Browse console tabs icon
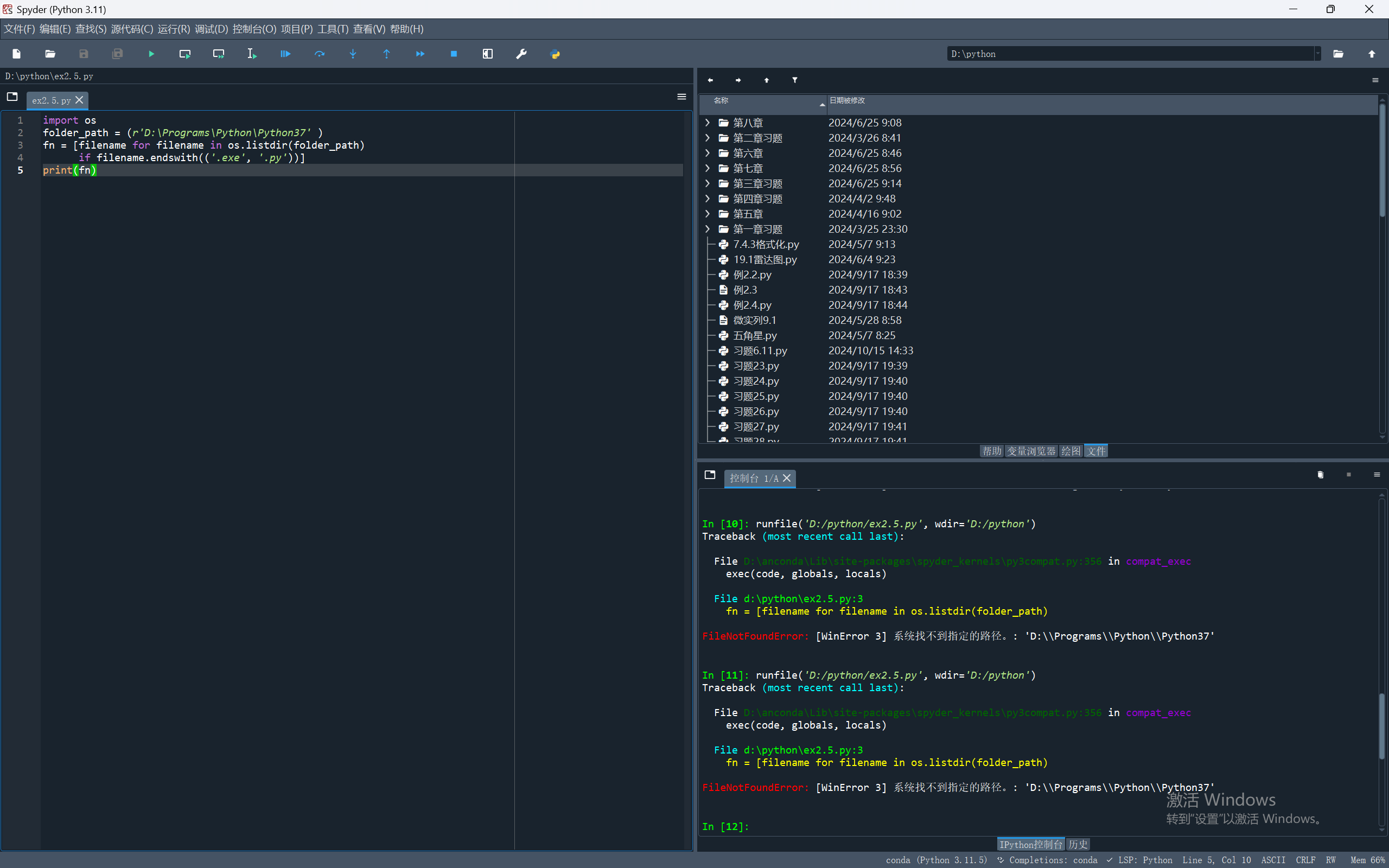The image size is (1389, 868). click(710, 475)
